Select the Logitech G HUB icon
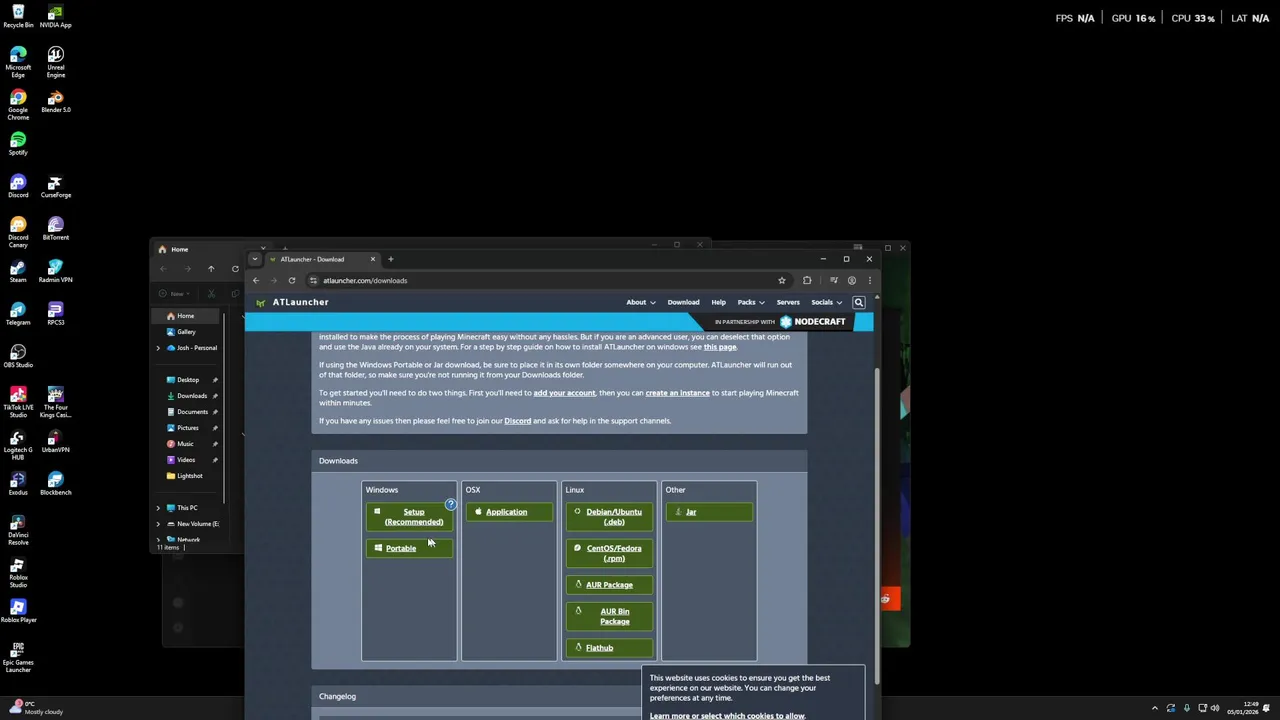The width and height of the screenshot is (1280, 720). (x=18, y=446)
